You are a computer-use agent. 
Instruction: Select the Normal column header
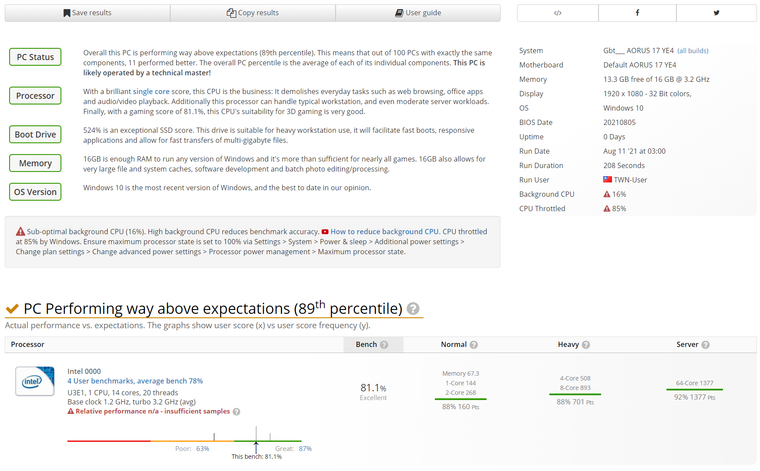coord(454,345)
